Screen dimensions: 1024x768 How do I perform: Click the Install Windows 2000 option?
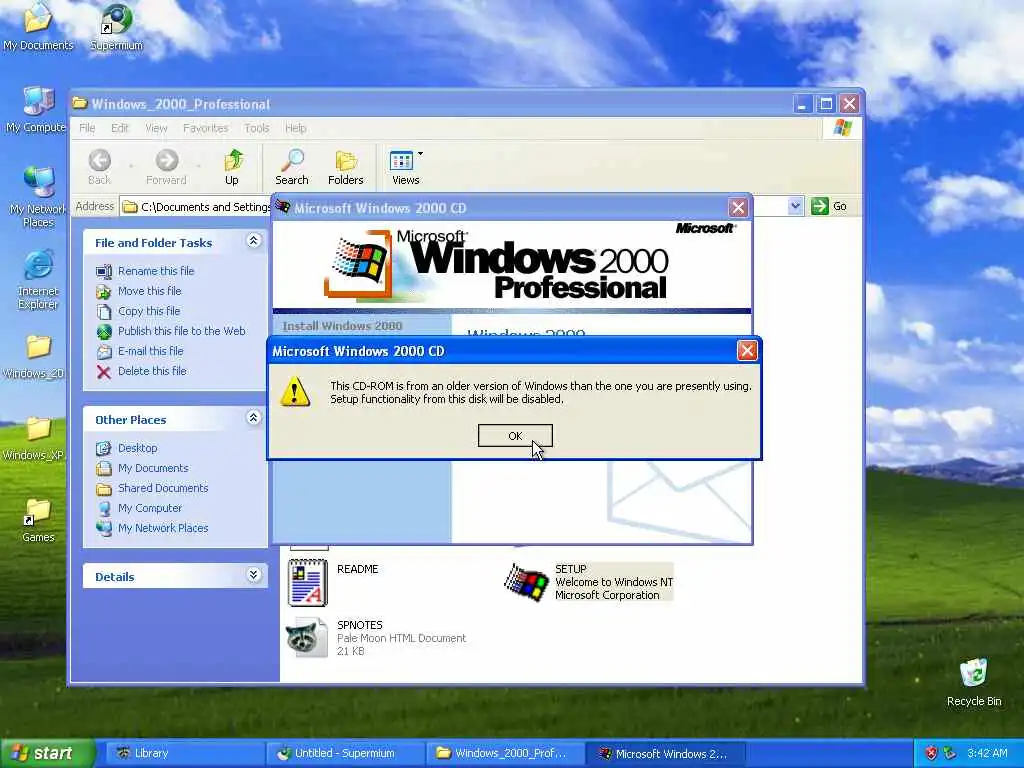(x=342, y=326)
